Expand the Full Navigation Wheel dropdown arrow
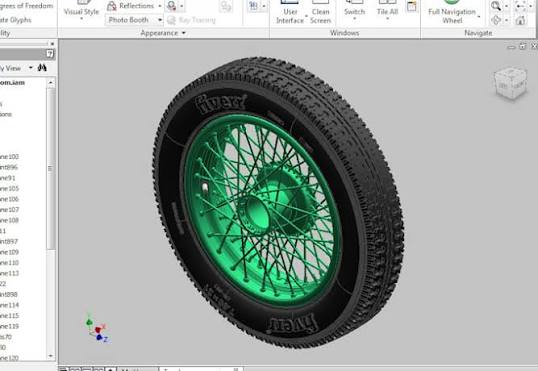The image size is (538, 371). [479, 16]
